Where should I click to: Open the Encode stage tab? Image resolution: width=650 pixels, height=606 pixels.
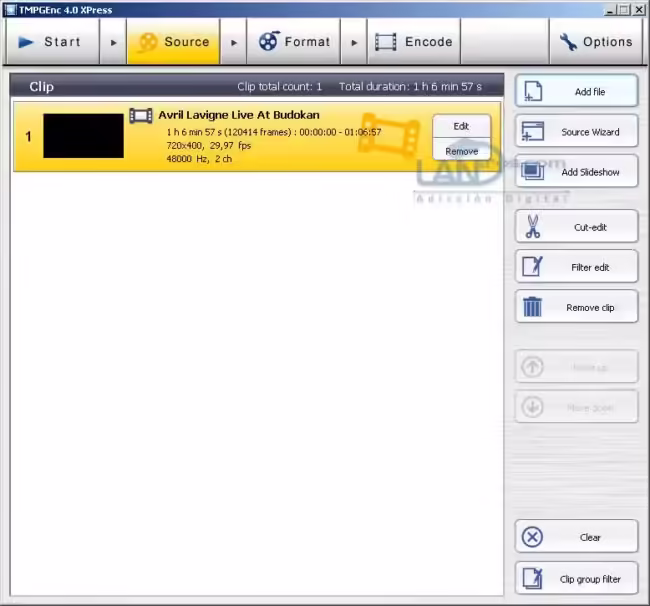pos(414,41)
